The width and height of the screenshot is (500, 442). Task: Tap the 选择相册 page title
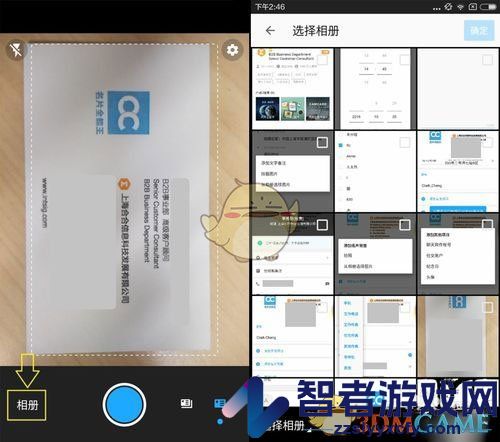[x=316, y=31]
